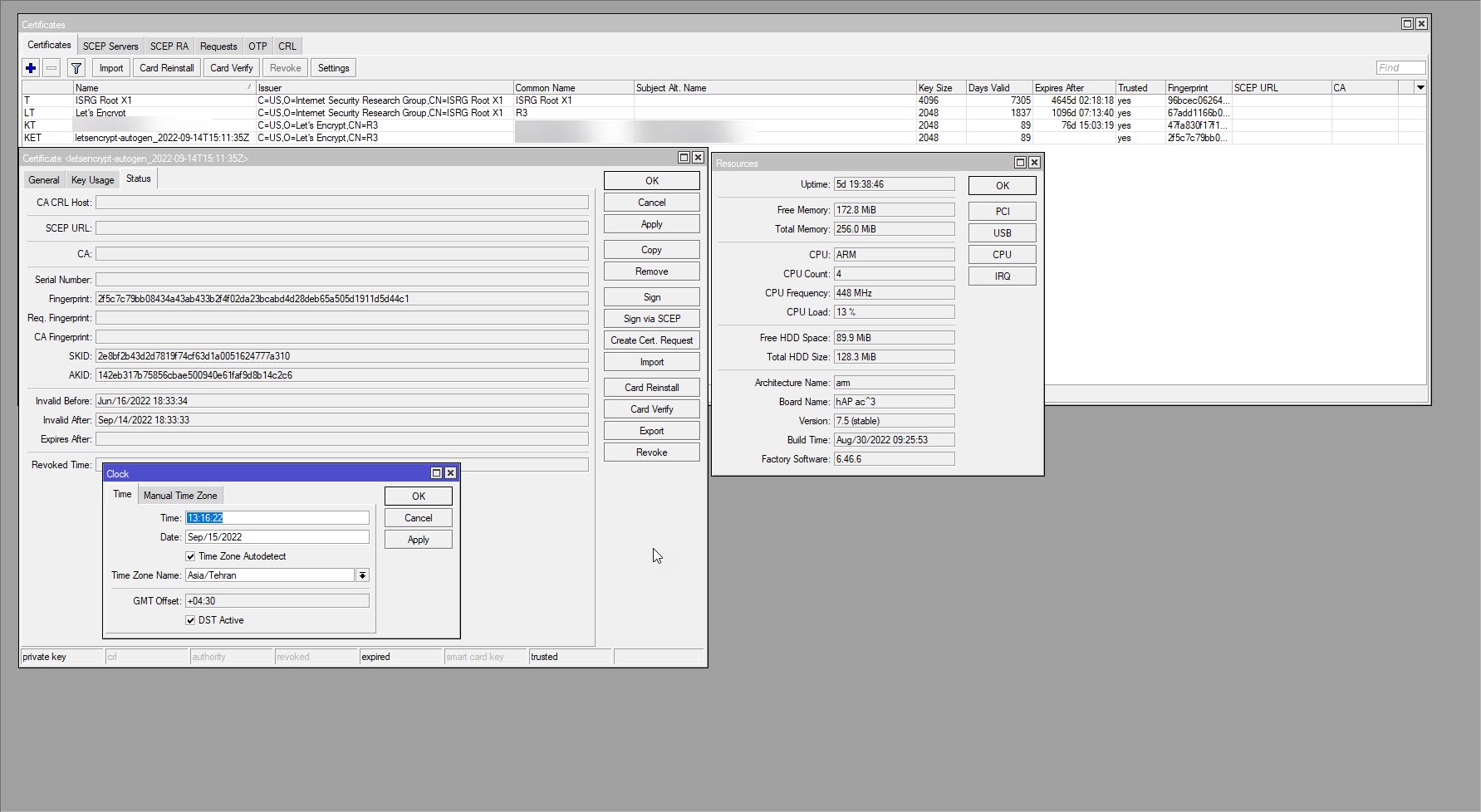
Task: Click Apply in Certificate window
Action: point(652,224)
